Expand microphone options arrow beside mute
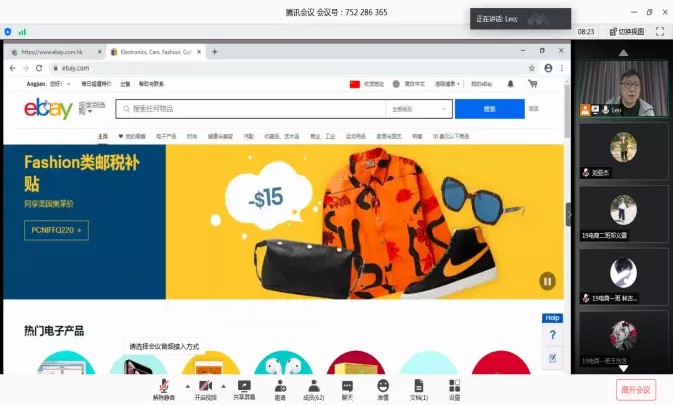This screenshot has width=673, height=405. click(187, 385)
